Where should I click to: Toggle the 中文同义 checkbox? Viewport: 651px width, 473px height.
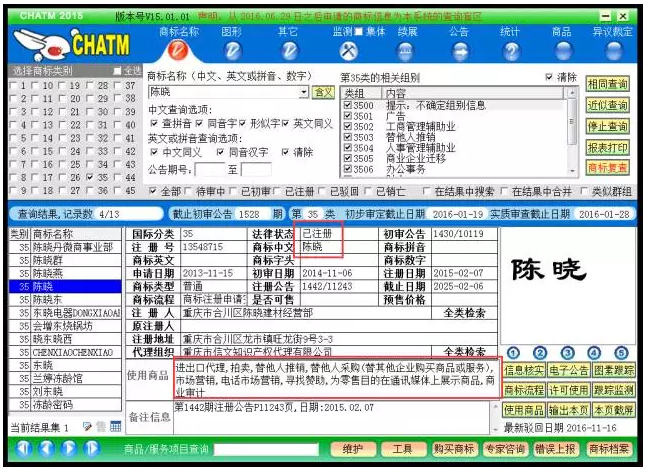coord(154,152)
